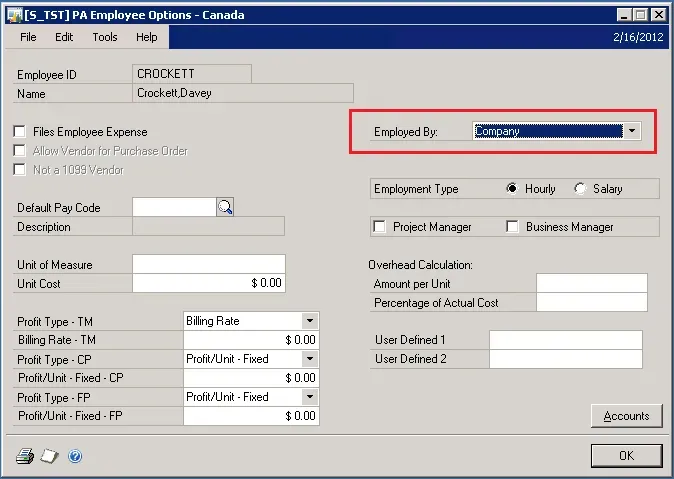Check the Project Manager box

click(x=380, y=227)
